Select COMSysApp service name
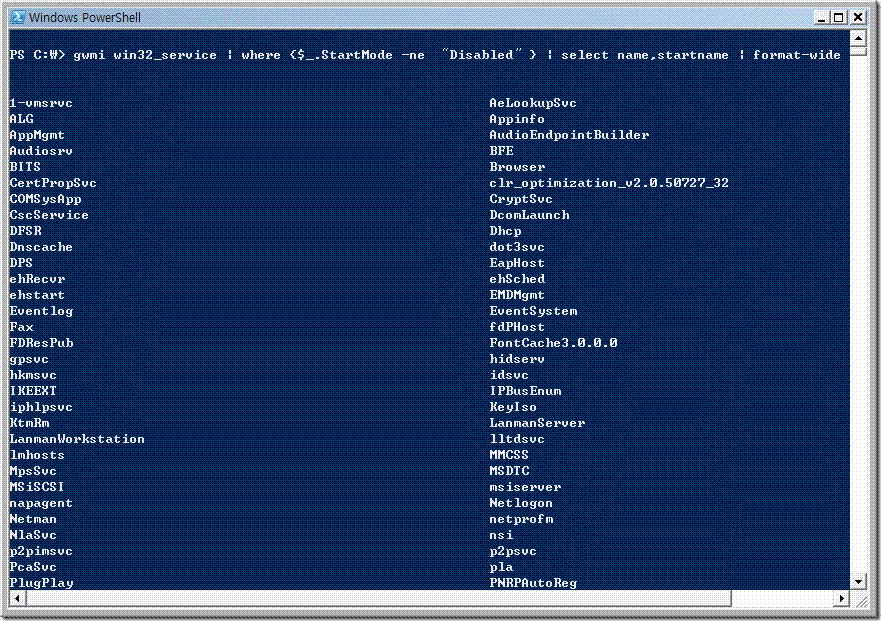Viewport: 881px width, 621px height. pos(46,199)
